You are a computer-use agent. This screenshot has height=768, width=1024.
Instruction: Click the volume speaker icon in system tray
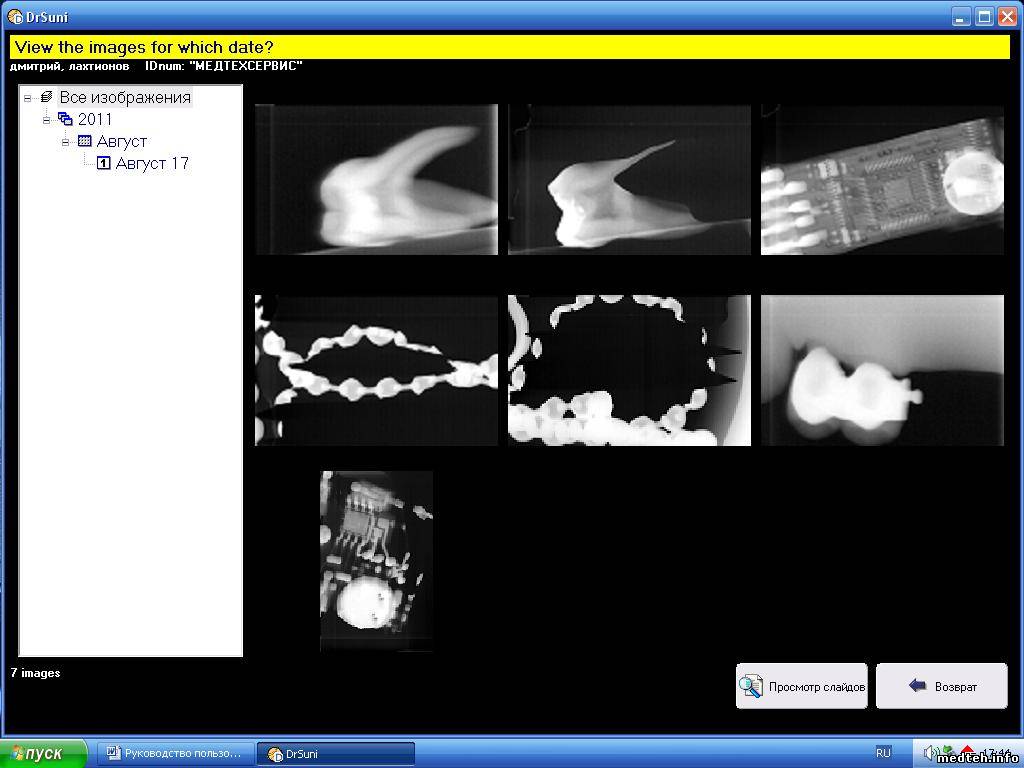[x=931, y=753]
